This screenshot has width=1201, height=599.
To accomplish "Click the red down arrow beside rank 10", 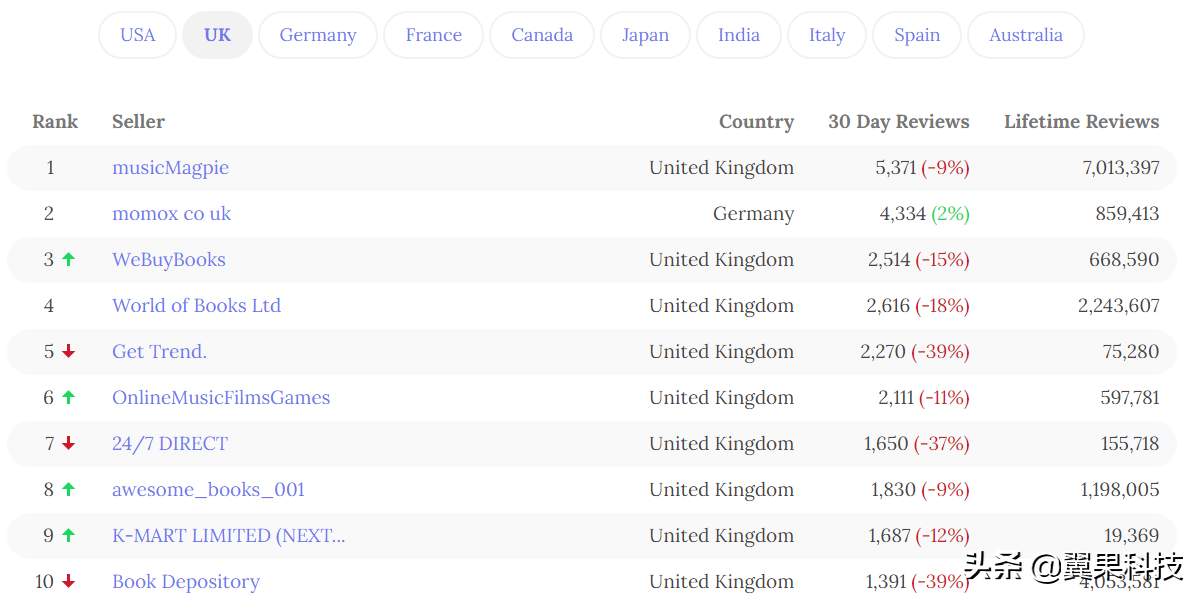I will click(x=68, y=581).
